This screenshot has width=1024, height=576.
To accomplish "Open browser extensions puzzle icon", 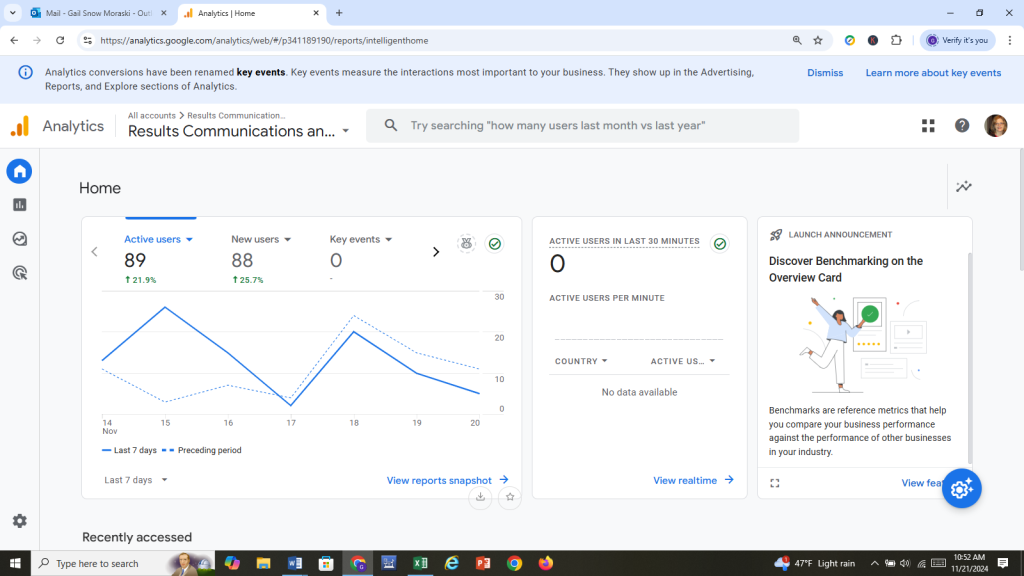I will (x=896, y=40).
